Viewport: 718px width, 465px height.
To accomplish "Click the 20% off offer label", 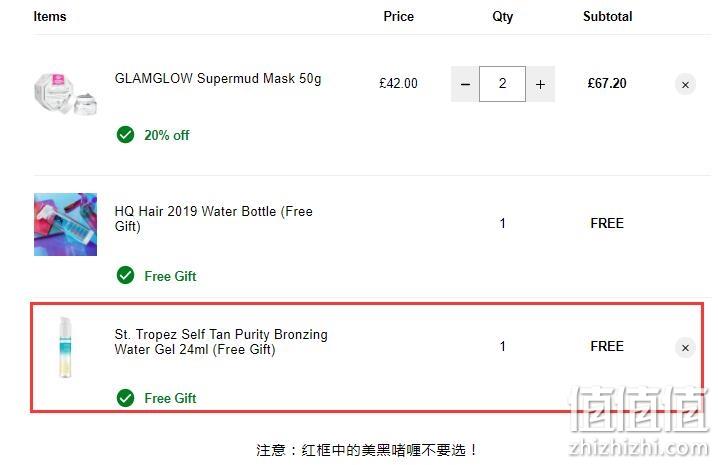I will point(167,135).
